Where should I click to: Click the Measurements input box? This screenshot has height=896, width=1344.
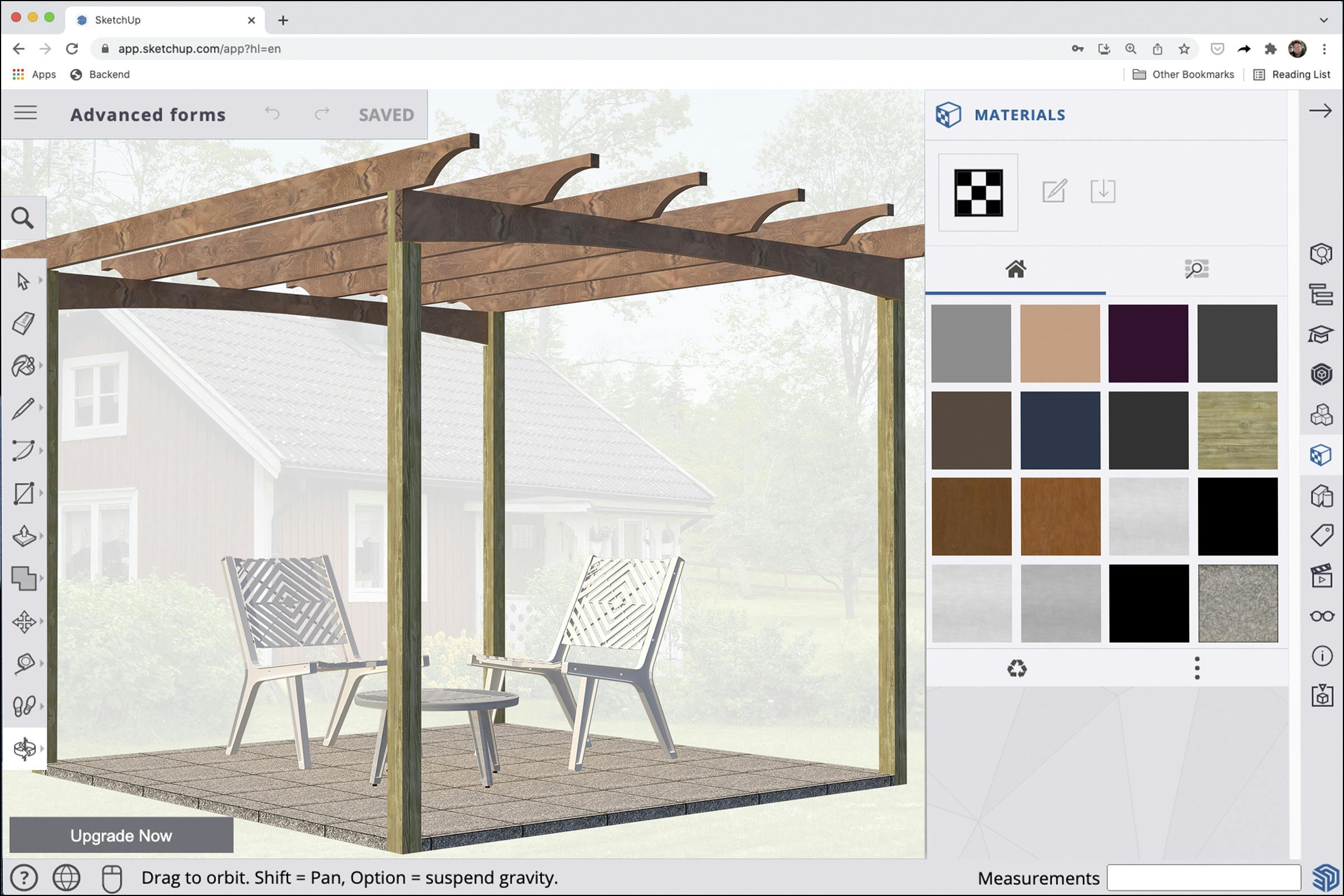[x=1203, y=877]
